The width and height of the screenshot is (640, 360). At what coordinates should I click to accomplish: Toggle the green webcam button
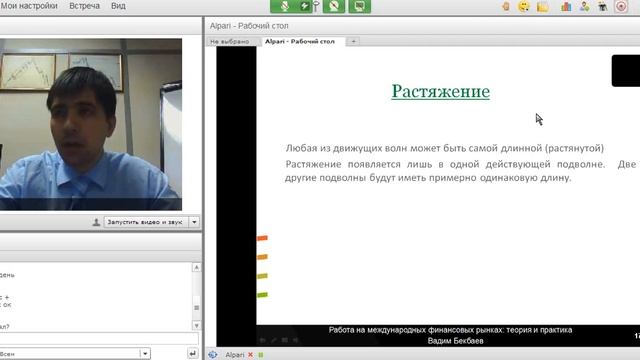(334, 6)
